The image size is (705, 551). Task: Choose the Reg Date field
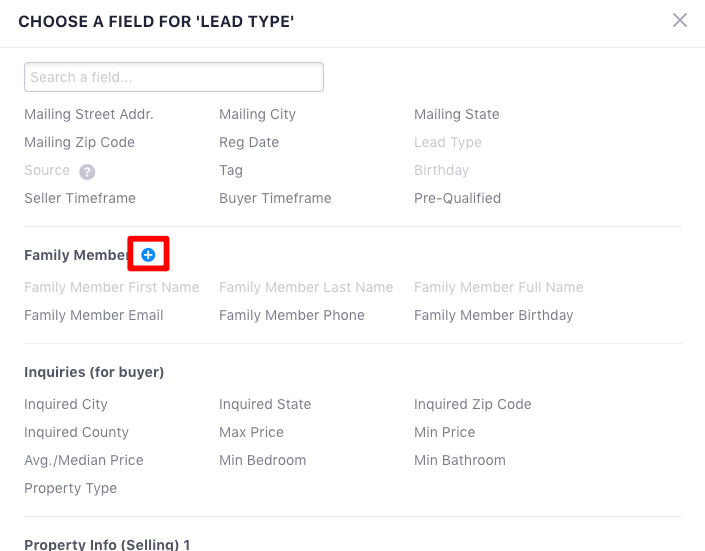pos(249,142)
